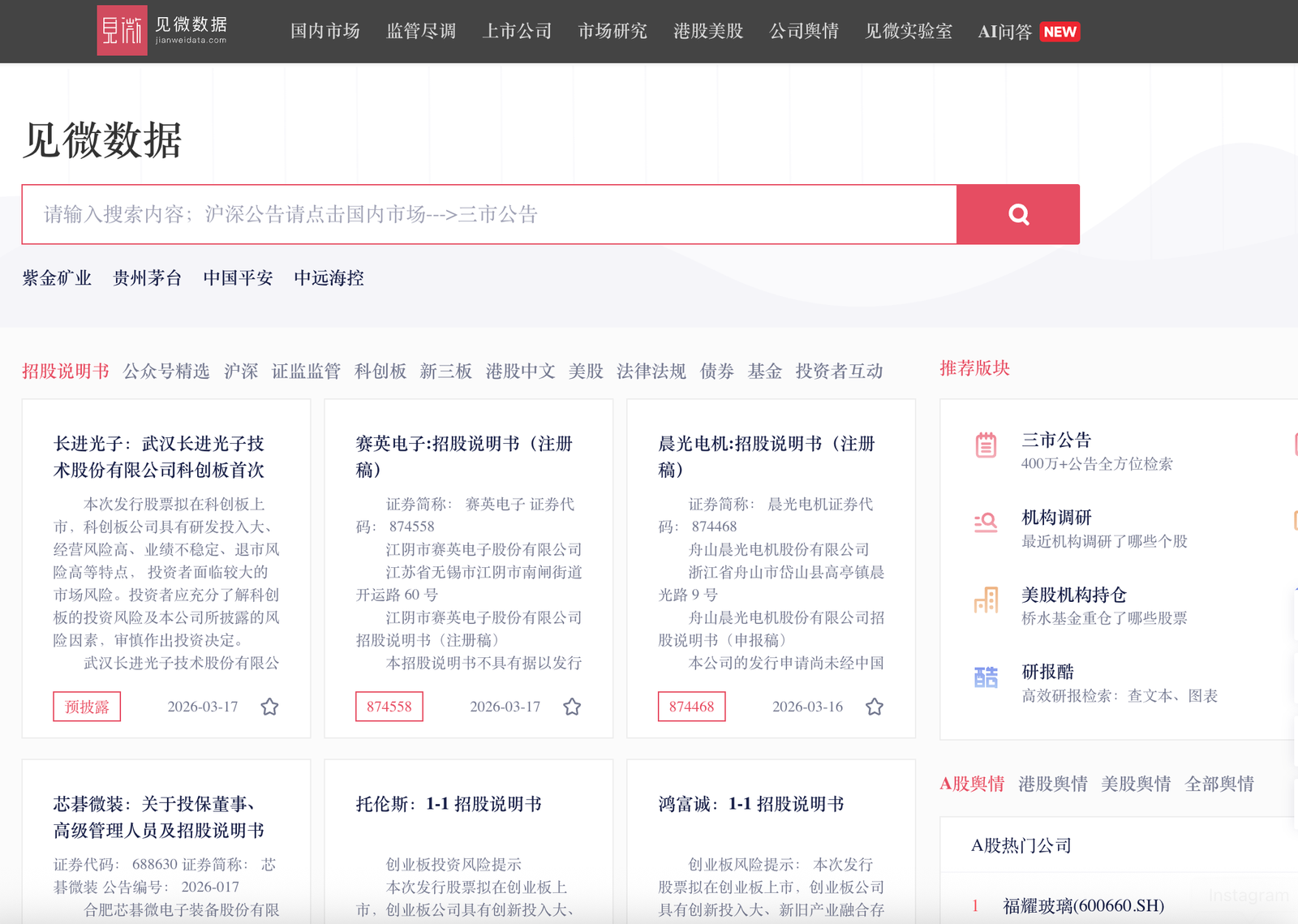Star the 赛英电子 prospectus card
The image size is (1298, 924).
(573, 707)
